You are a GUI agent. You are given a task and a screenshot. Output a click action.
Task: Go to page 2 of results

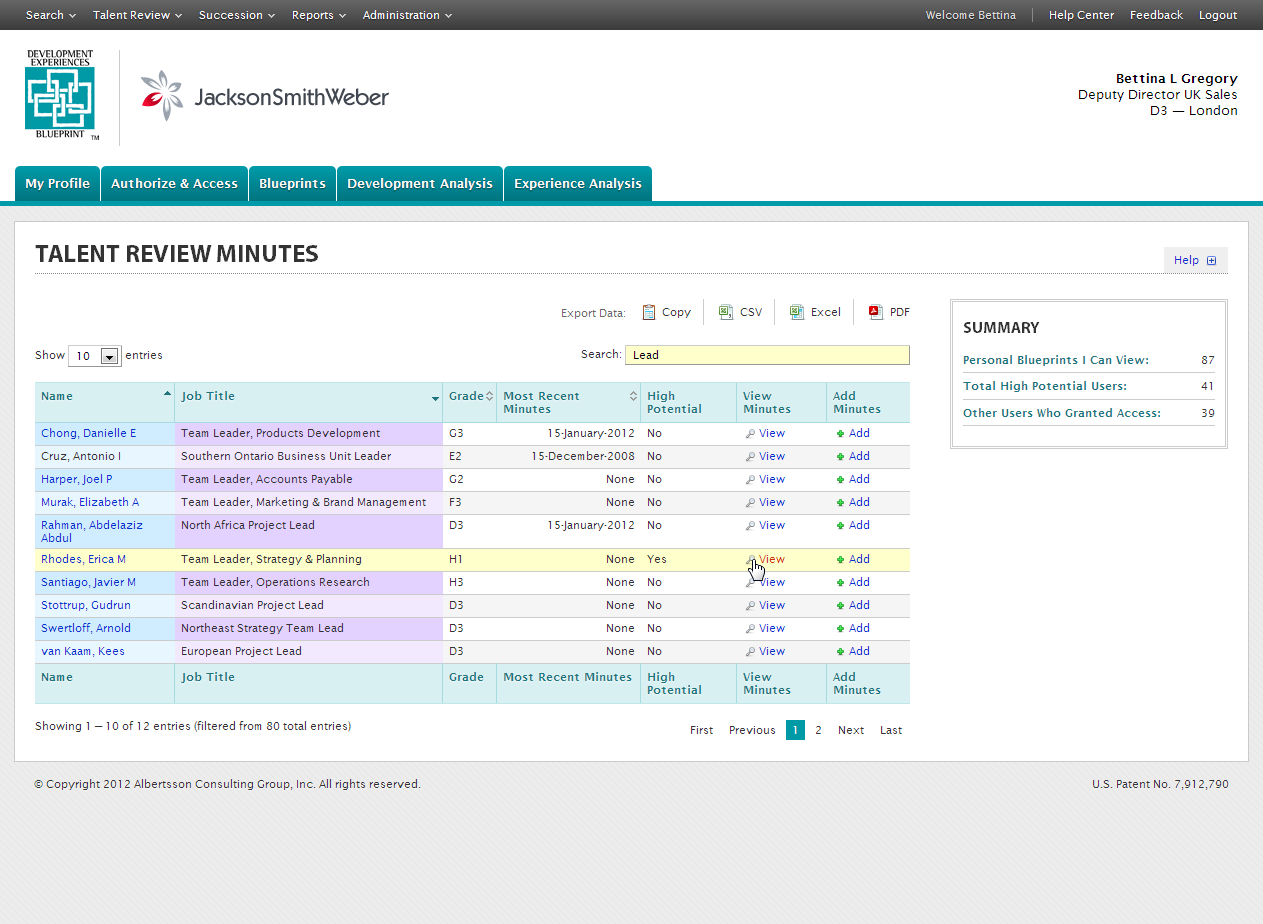818,730
